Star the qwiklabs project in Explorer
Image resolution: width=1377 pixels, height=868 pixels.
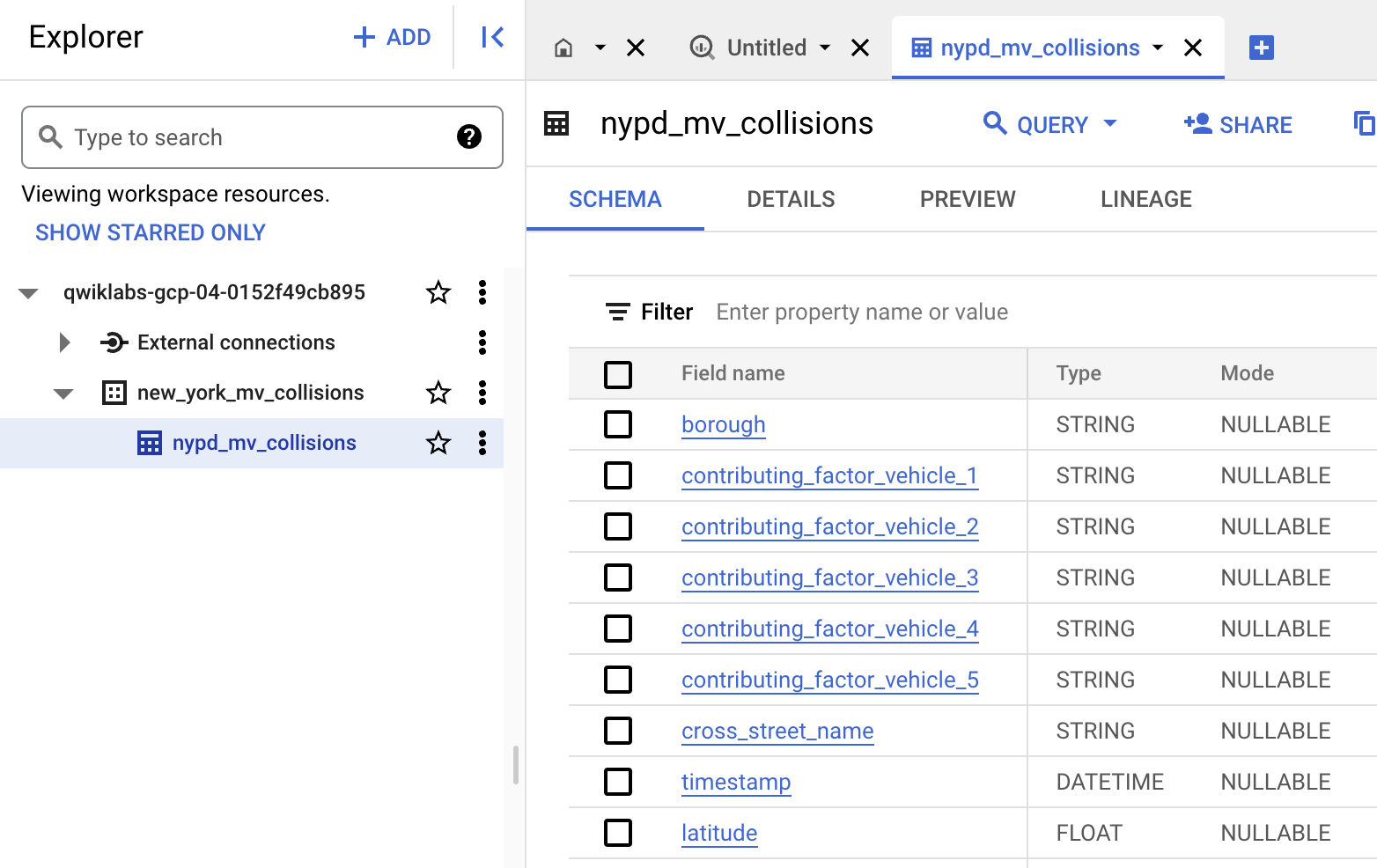438,292
